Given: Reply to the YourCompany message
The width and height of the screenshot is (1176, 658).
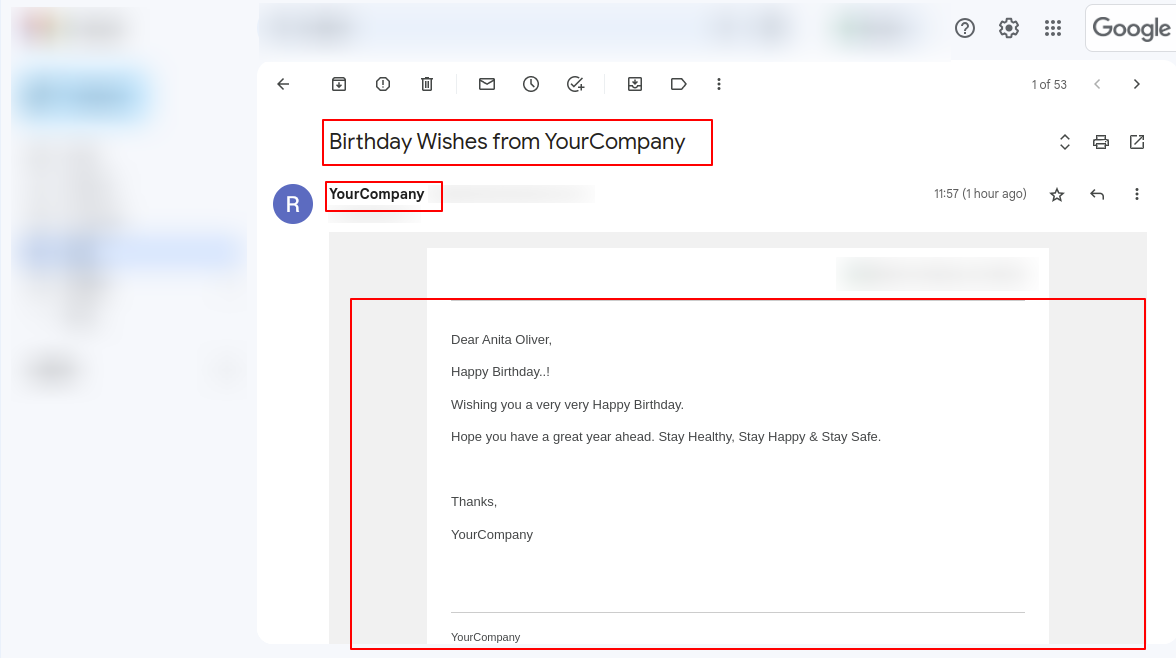Looking at the screenshot, I should (1097, 195).
